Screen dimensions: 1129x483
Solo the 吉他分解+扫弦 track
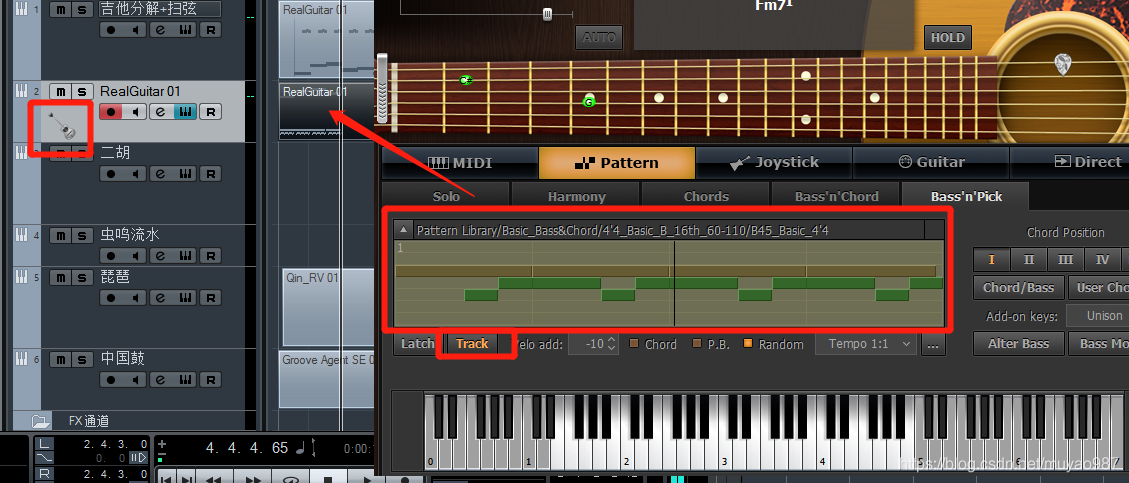point(83,9)
